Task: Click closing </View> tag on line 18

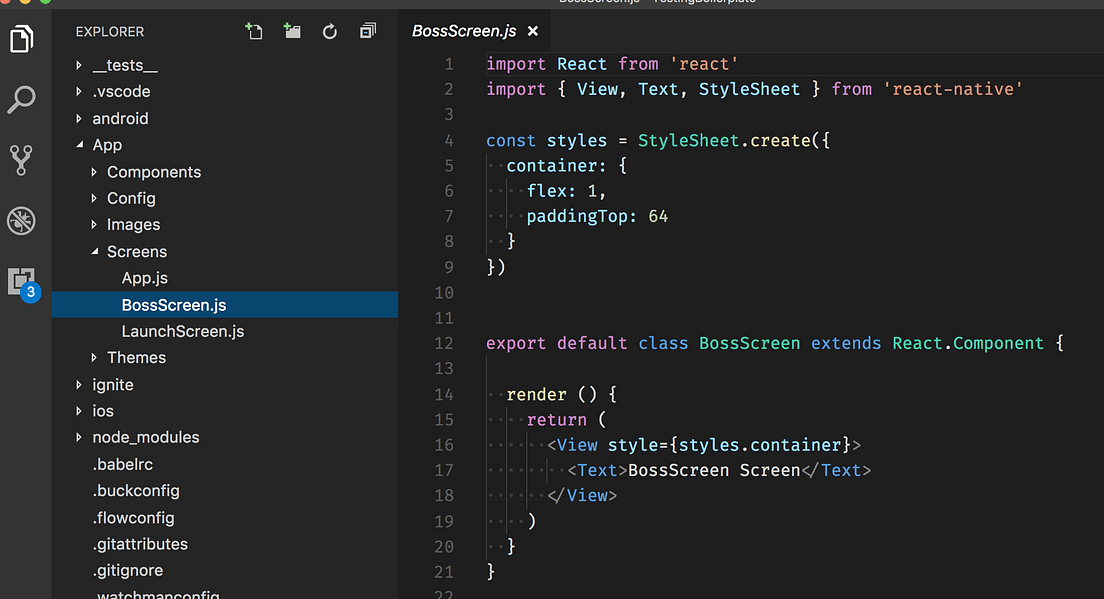Action: click(582, 496)
